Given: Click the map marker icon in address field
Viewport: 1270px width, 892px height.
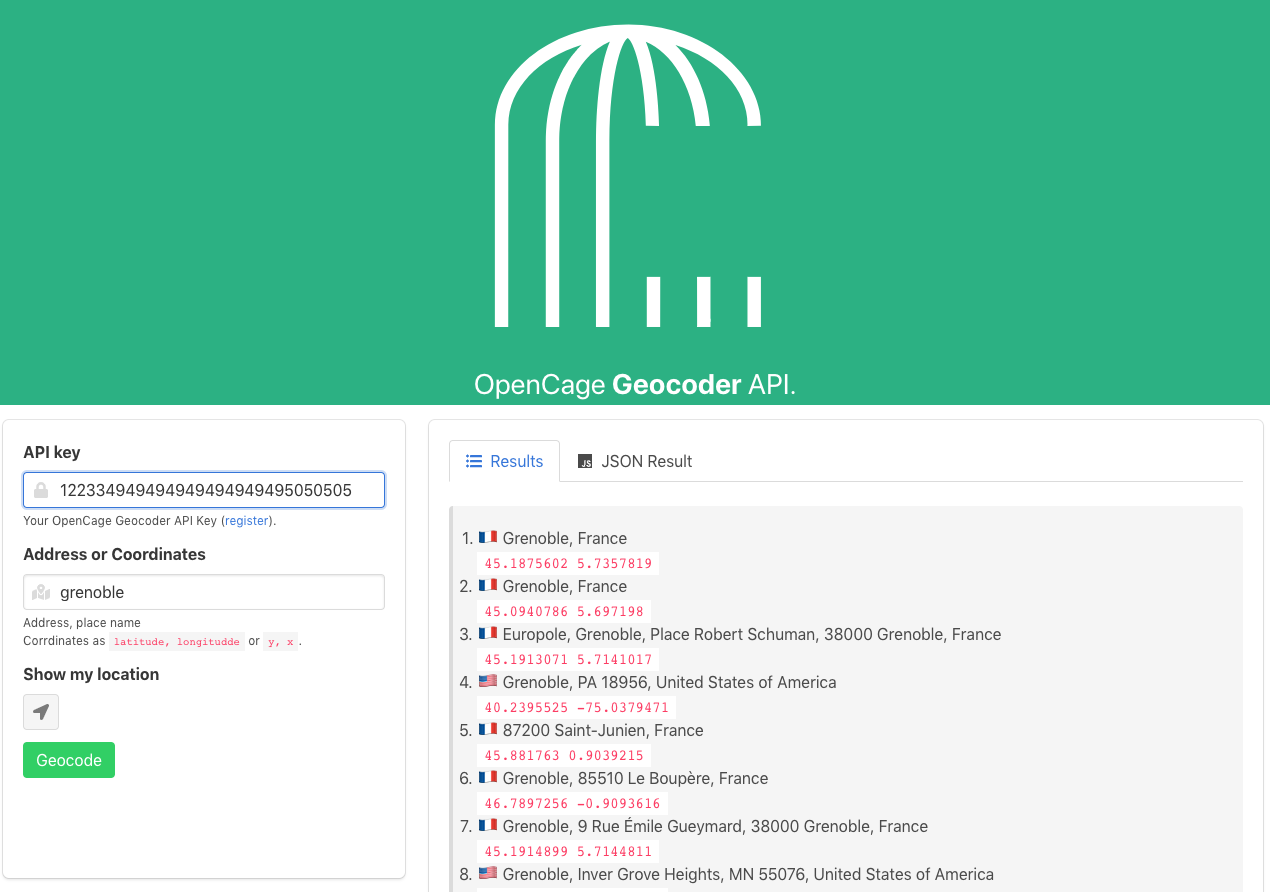Looking at the screenshot, I should [x=41, y=592].
